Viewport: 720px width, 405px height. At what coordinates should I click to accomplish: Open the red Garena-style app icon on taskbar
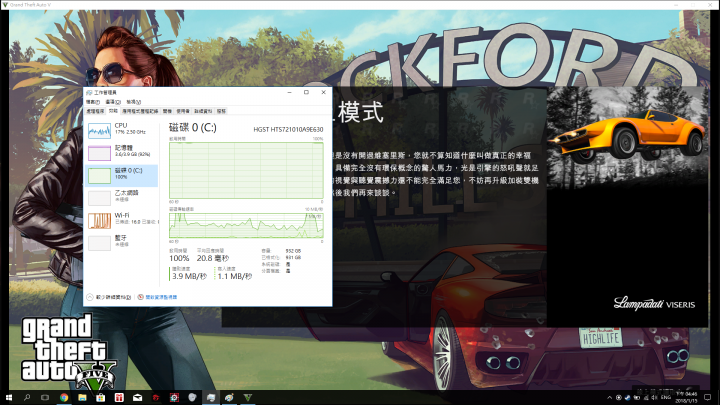156,398
